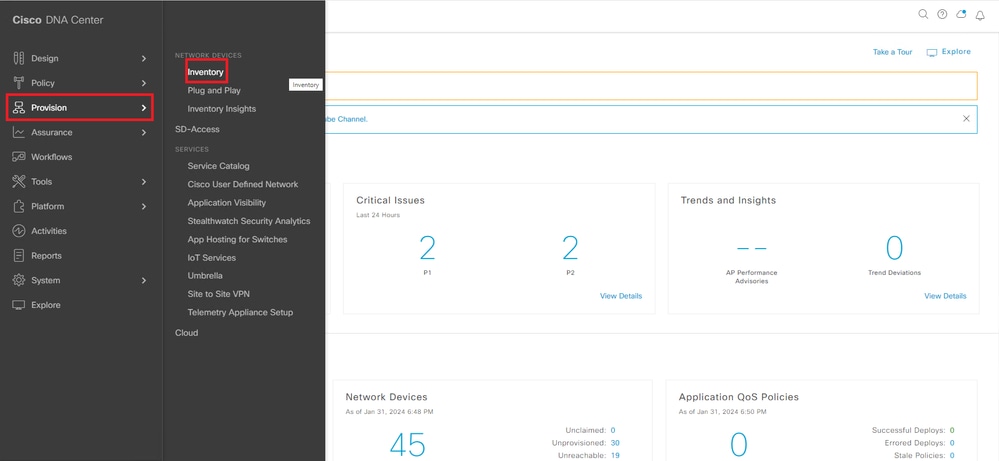Expand the Policy menu chevron
The width and height of the screenshot is (999, 461).
(144, 83)
